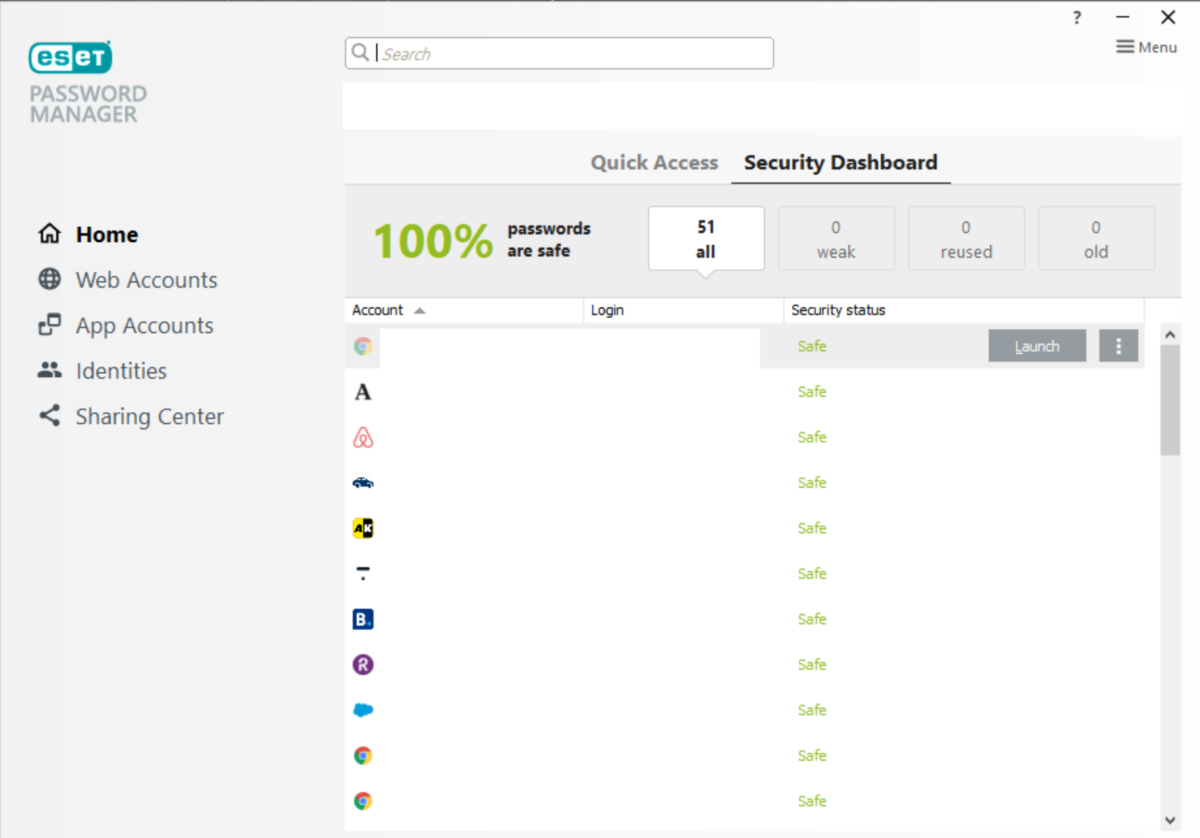Image resolution: width=1200 pixels, height=838 pixels.
Task: Open the hamburger Menu
Action: tap(1146, 47)
